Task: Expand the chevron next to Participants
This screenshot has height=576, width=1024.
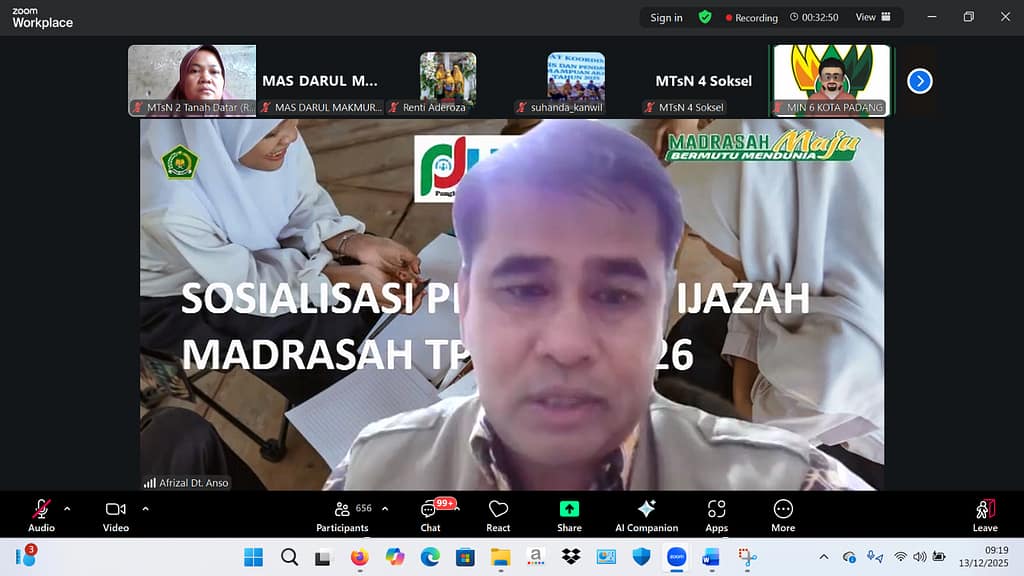Action: point(385,508)
